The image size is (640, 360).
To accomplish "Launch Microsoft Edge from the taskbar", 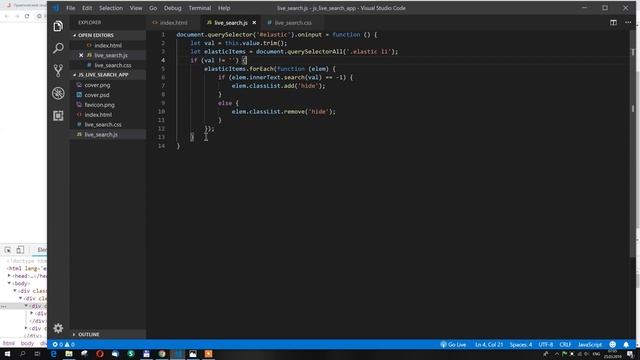I will point(53,354).
